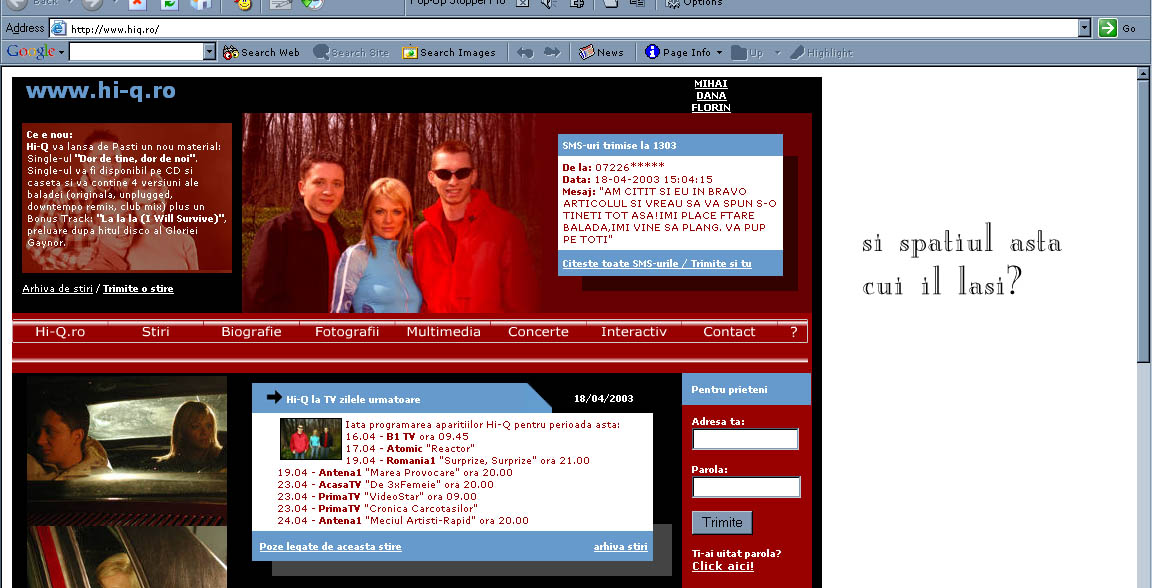Open the Biografie menu item

point(251,331)
